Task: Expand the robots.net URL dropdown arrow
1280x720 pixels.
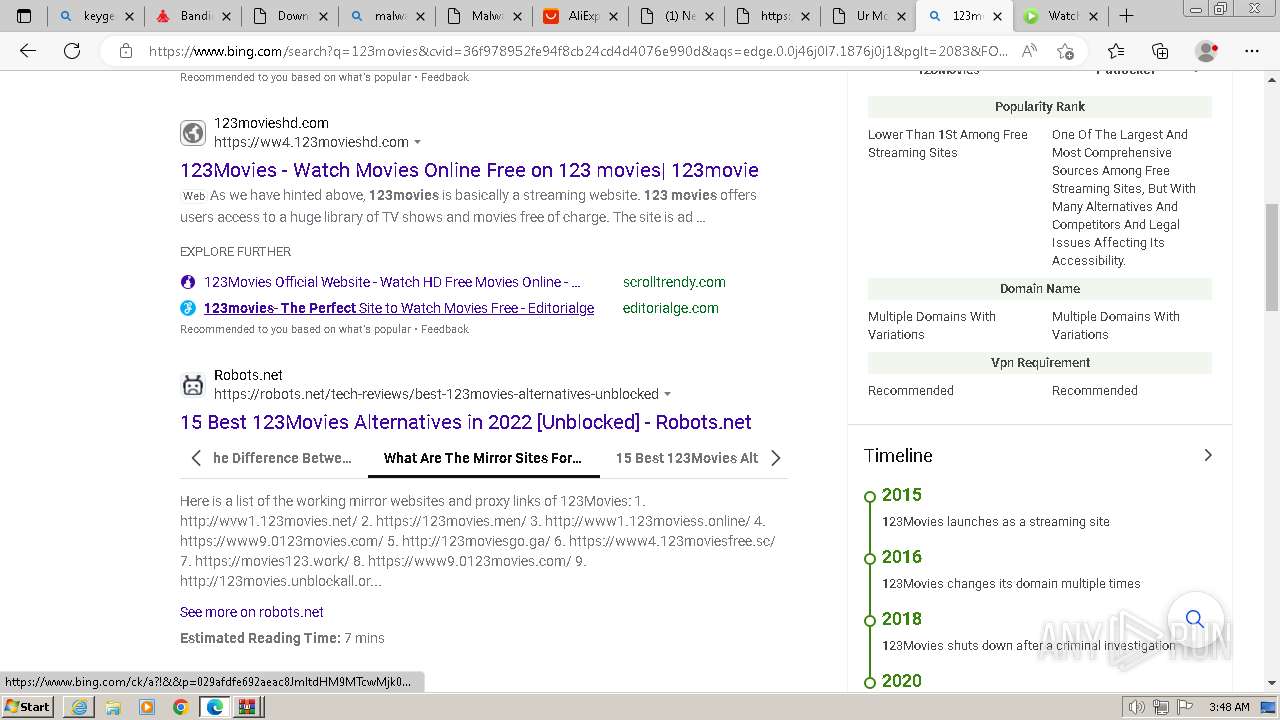Action: [668, 394]
